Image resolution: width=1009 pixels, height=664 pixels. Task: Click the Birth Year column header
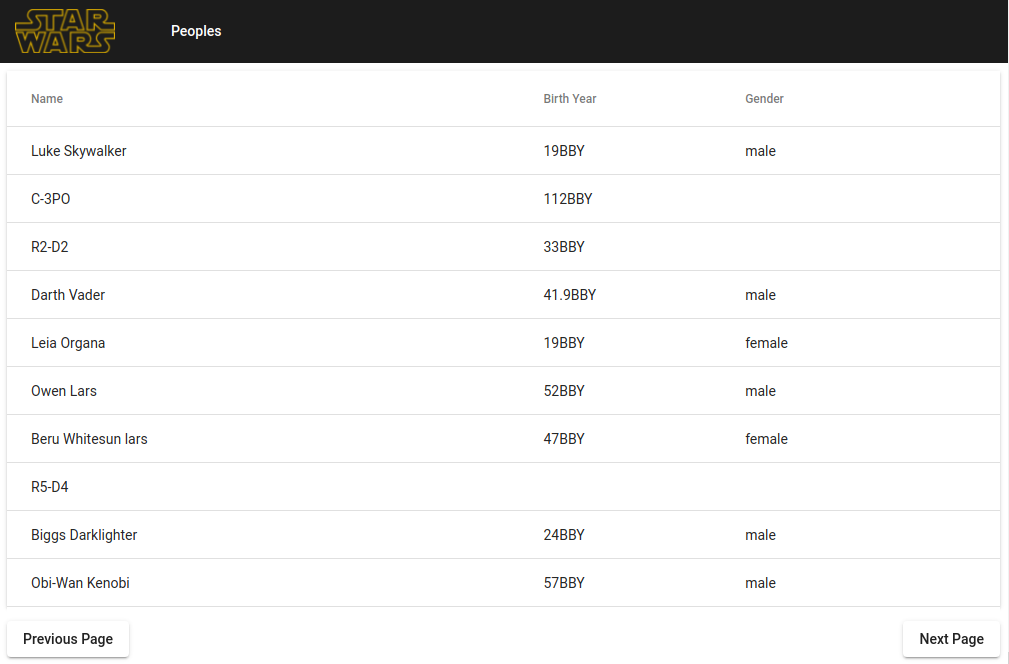pos(570,99)
